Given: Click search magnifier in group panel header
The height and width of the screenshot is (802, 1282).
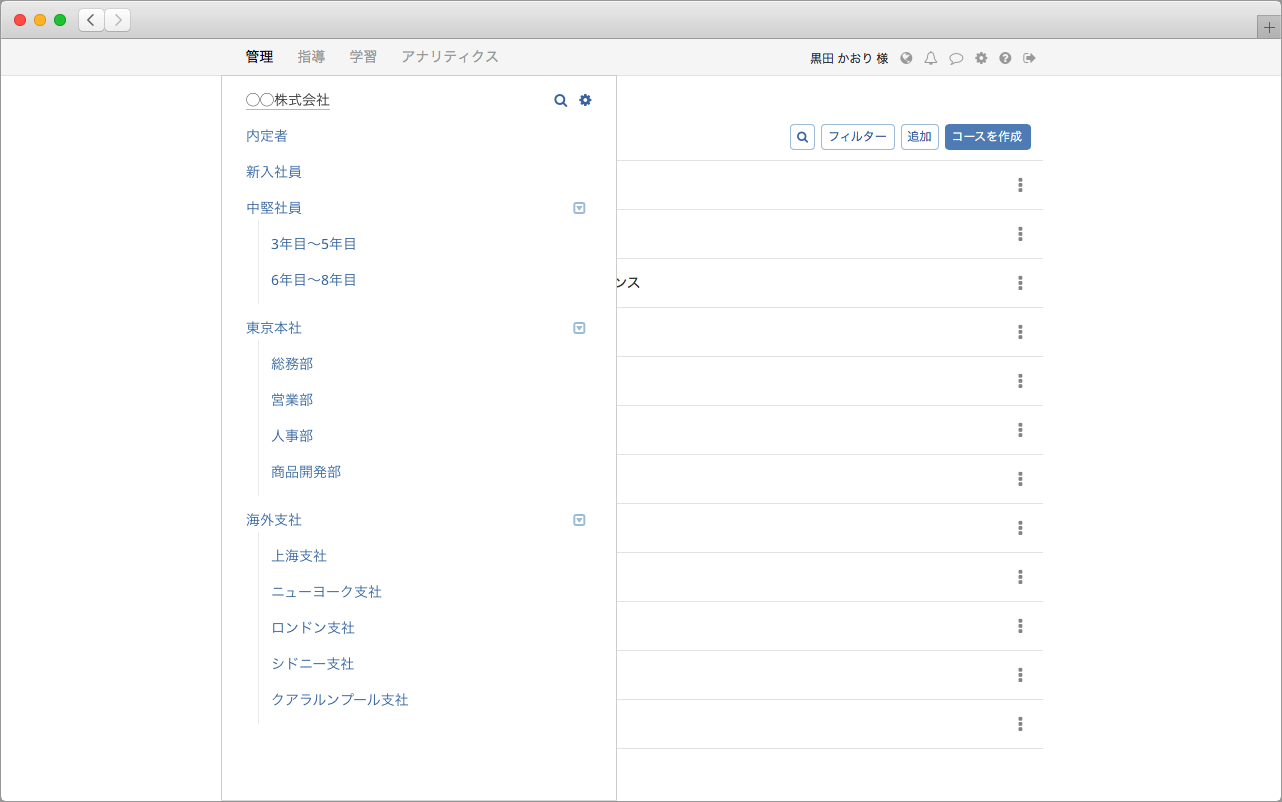Looking at the screenshot, I should (561, 100).
